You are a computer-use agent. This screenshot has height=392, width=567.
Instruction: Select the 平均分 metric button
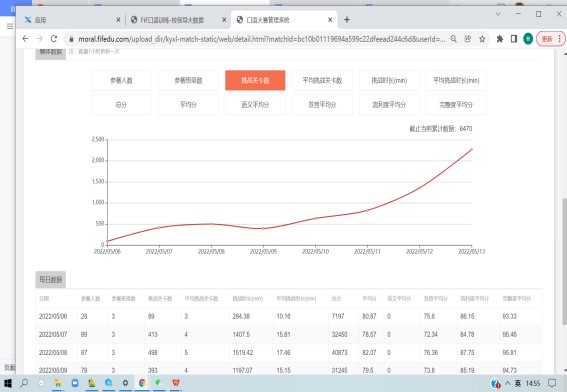pos(188,105)
